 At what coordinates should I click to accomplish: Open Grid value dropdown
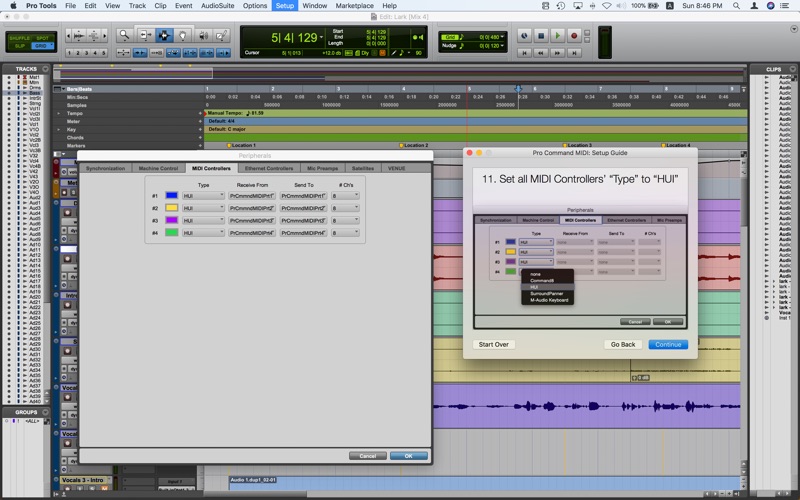pos(503,37)
